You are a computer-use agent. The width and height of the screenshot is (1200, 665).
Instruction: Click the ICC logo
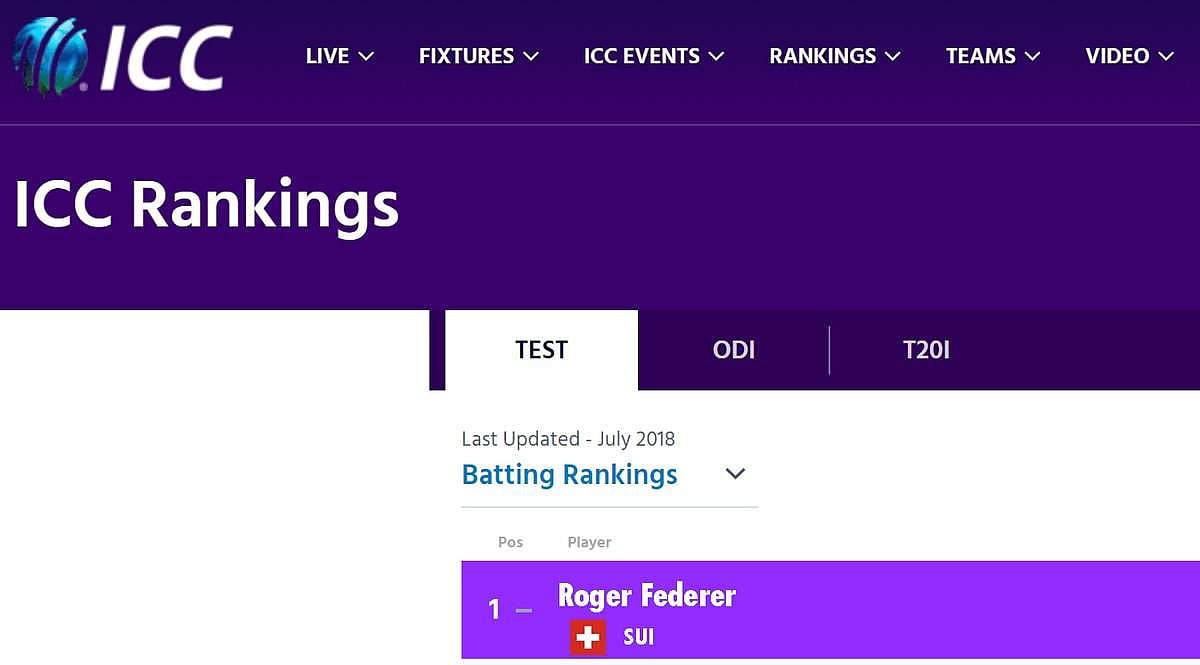pos(122,57)
